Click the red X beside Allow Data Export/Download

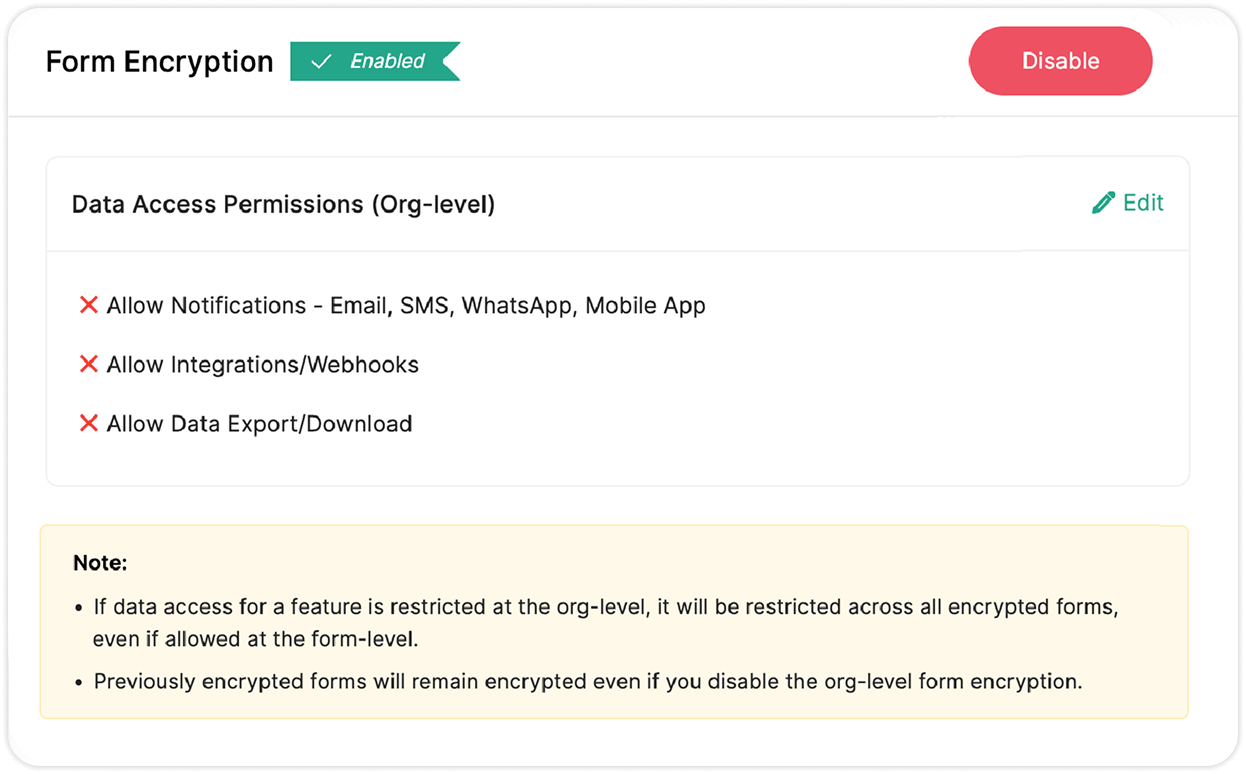88,423
